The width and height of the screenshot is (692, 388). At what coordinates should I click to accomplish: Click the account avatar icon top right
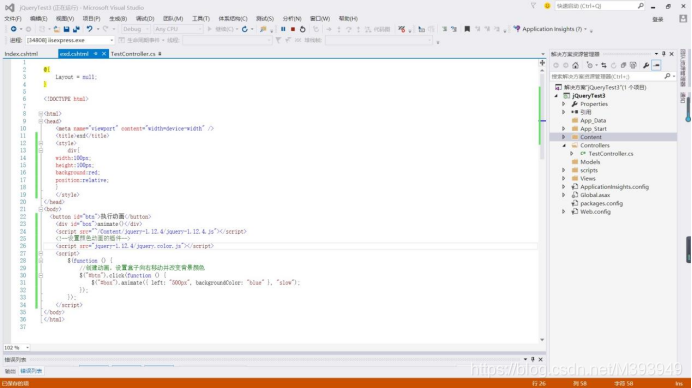[x=683, y=19]
